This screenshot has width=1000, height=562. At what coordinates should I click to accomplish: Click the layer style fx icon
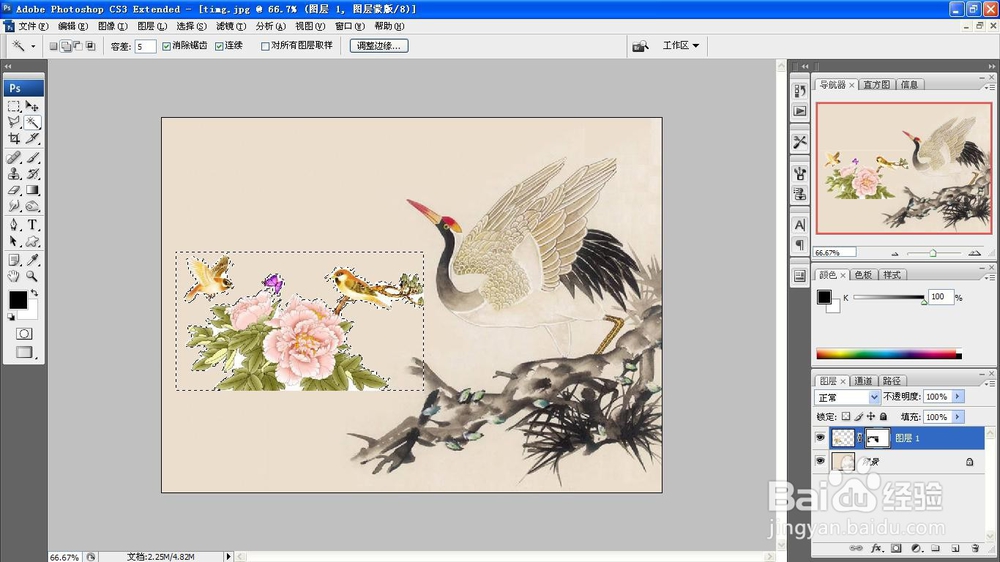(876, 548)
